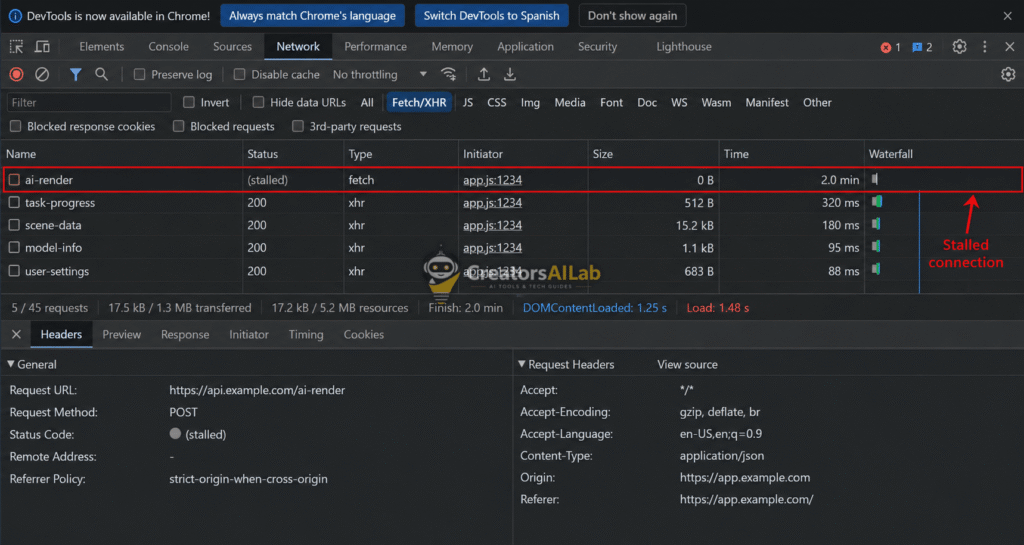The height and width of the screenshot is (545, 1024).
Task: Open app.js:1234 initiator link for scene-data
Action: coord(492,225)
